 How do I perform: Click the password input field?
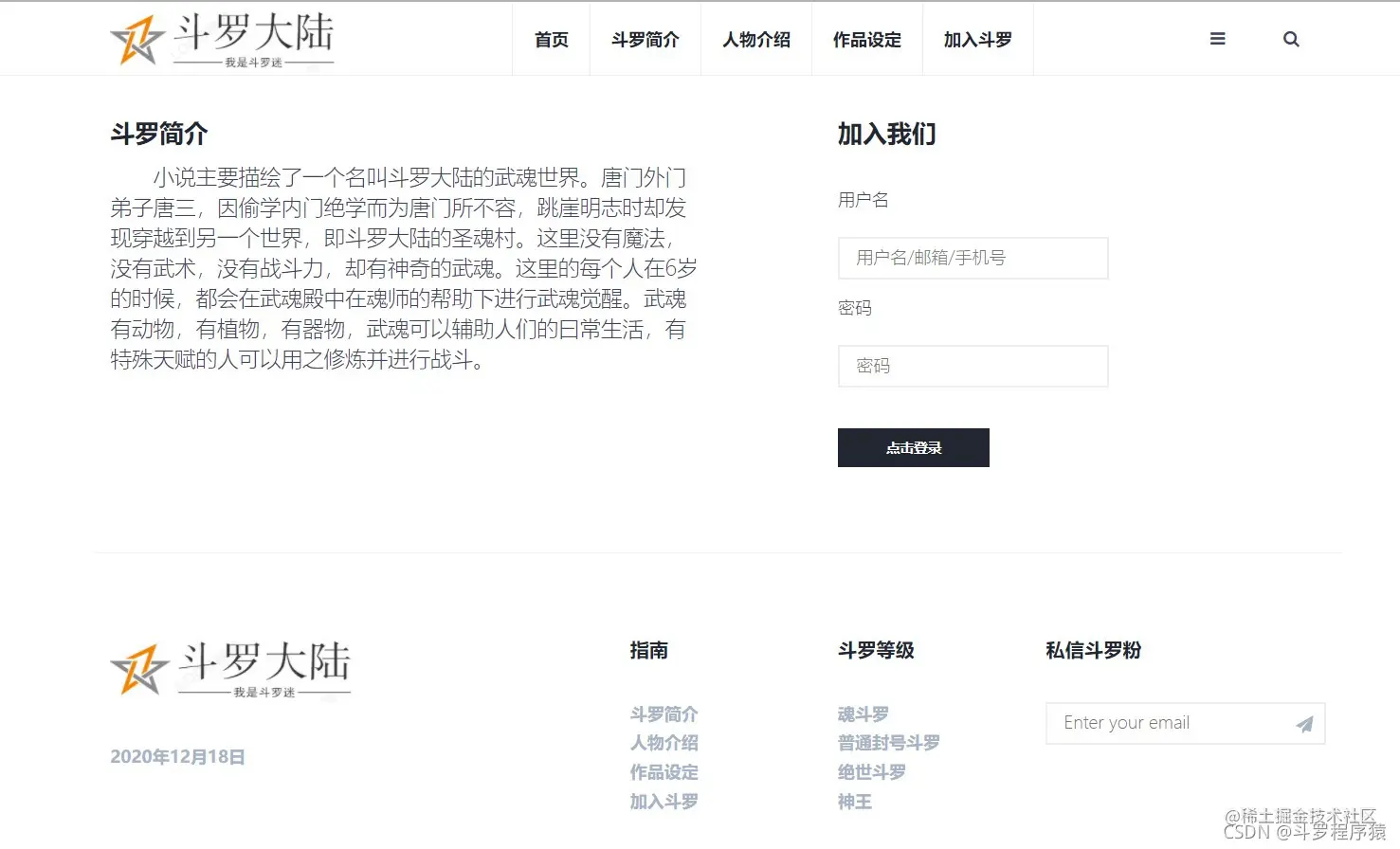point(973,366)
